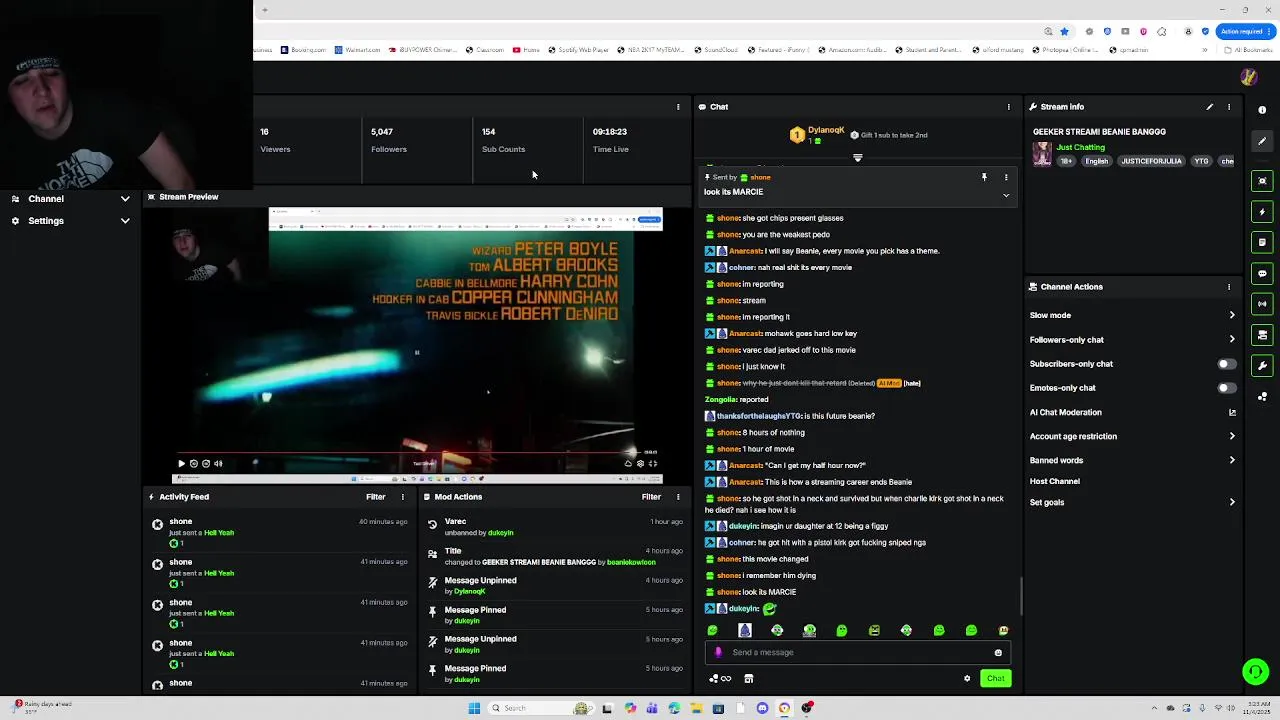Focus the Send a message field
The width and height of the screenshot is (1280, 720).
(x=858, y=653)
